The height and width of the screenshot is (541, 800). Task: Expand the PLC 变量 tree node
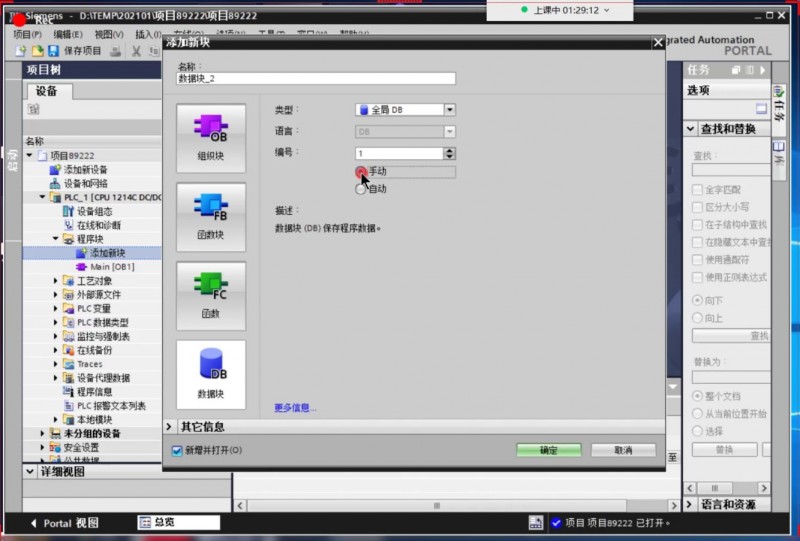(56, 309)
